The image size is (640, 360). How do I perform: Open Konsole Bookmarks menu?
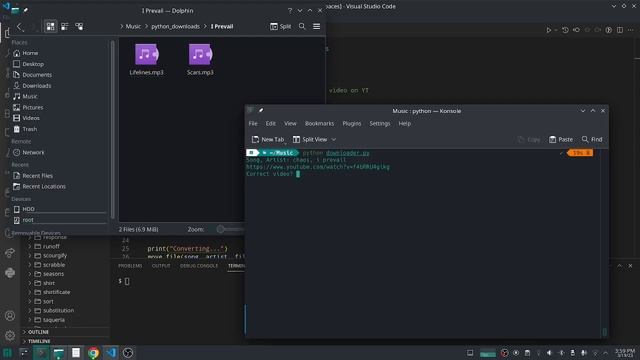click(x=319, y=123)
